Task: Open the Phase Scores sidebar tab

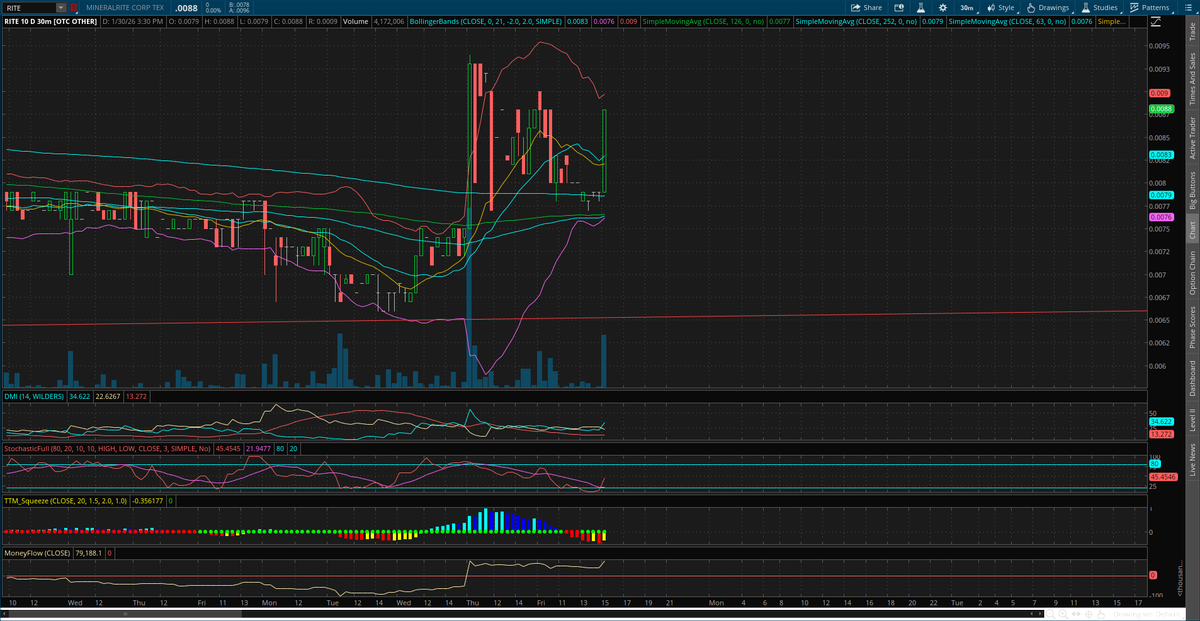Action: coord(1191,326)
